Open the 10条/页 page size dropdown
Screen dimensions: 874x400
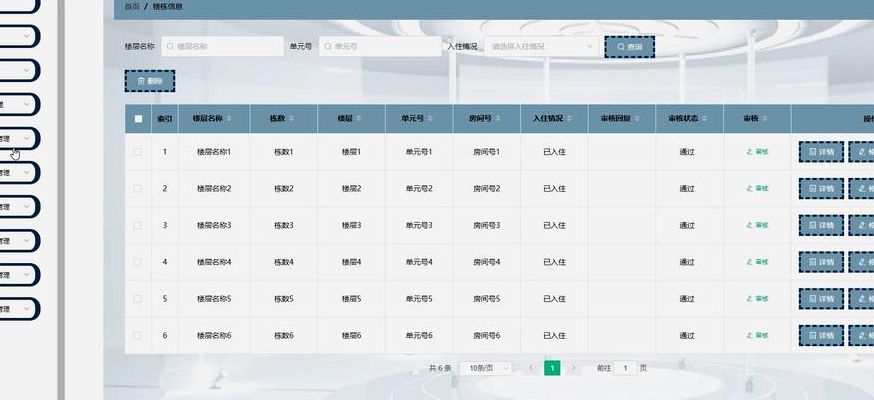point(485,368)
